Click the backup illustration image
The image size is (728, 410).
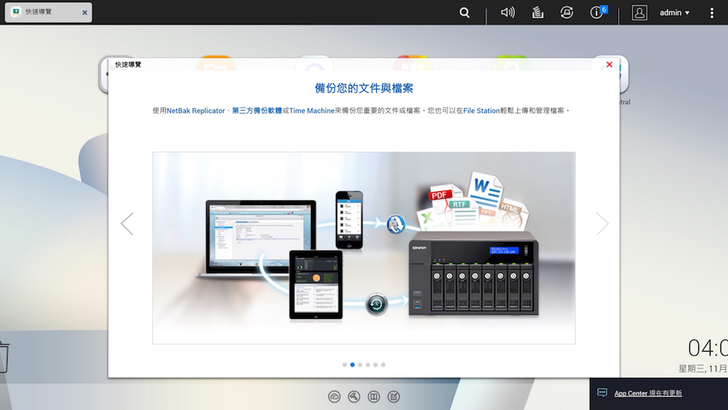[x=364, y=248]
